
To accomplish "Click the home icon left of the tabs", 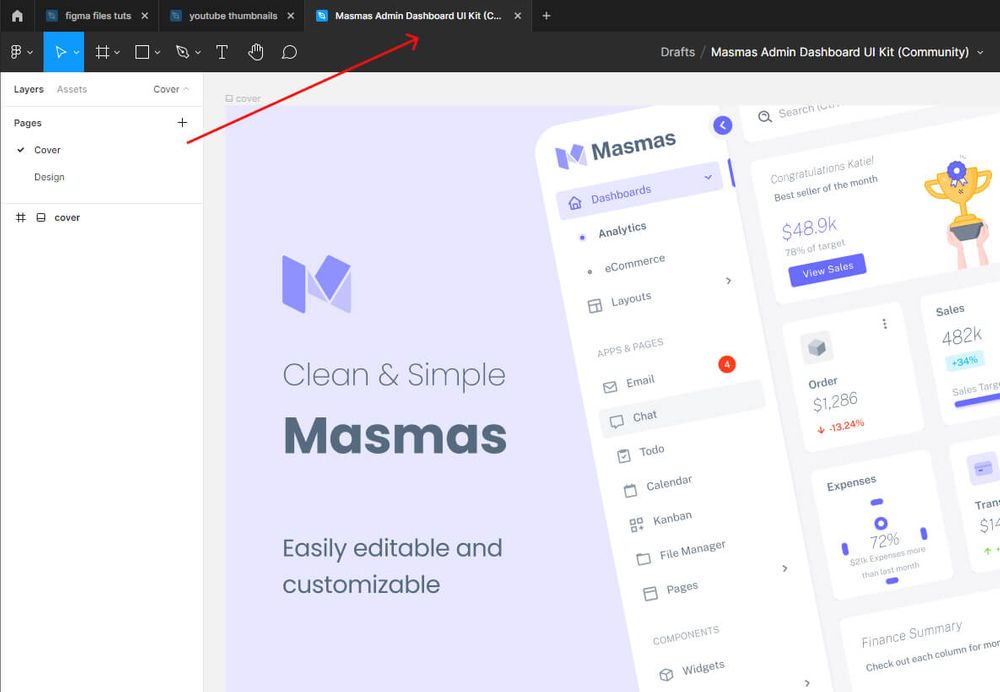I will pyautogui.click(x=15, y=15).
